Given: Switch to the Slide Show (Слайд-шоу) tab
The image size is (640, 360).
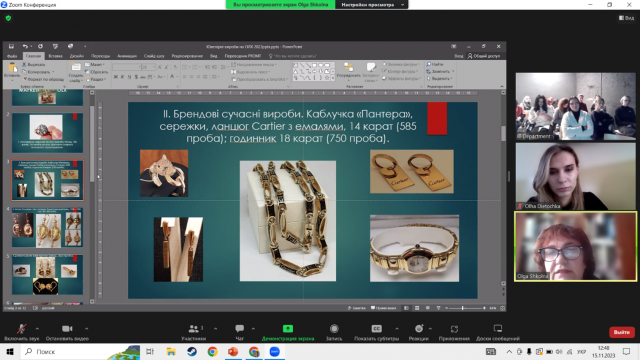Looking at the screenshot, I should [x=154, y=56].
